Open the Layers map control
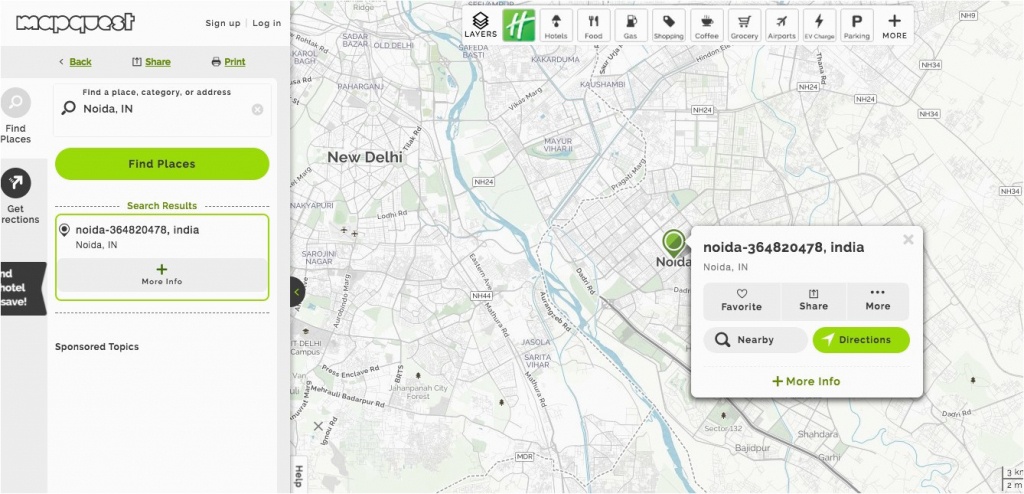1024x494 pixels. point(480,24)
